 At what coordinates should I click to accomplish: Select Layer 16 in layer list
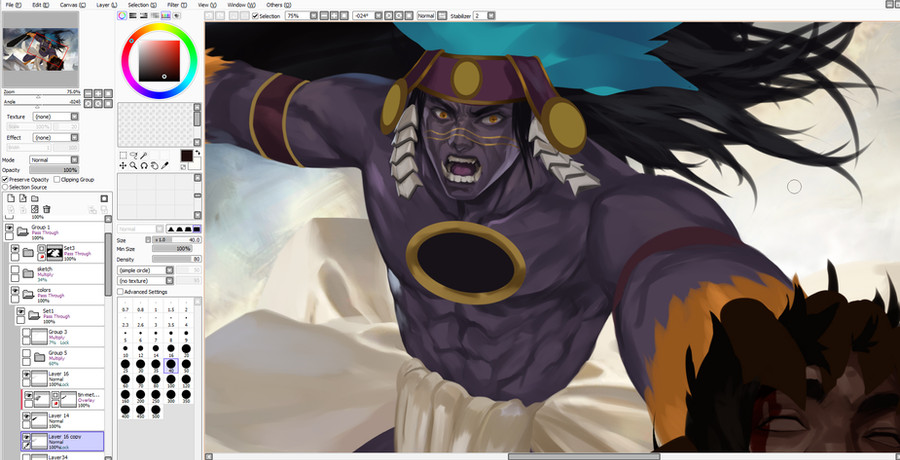(x=63, y=378)
